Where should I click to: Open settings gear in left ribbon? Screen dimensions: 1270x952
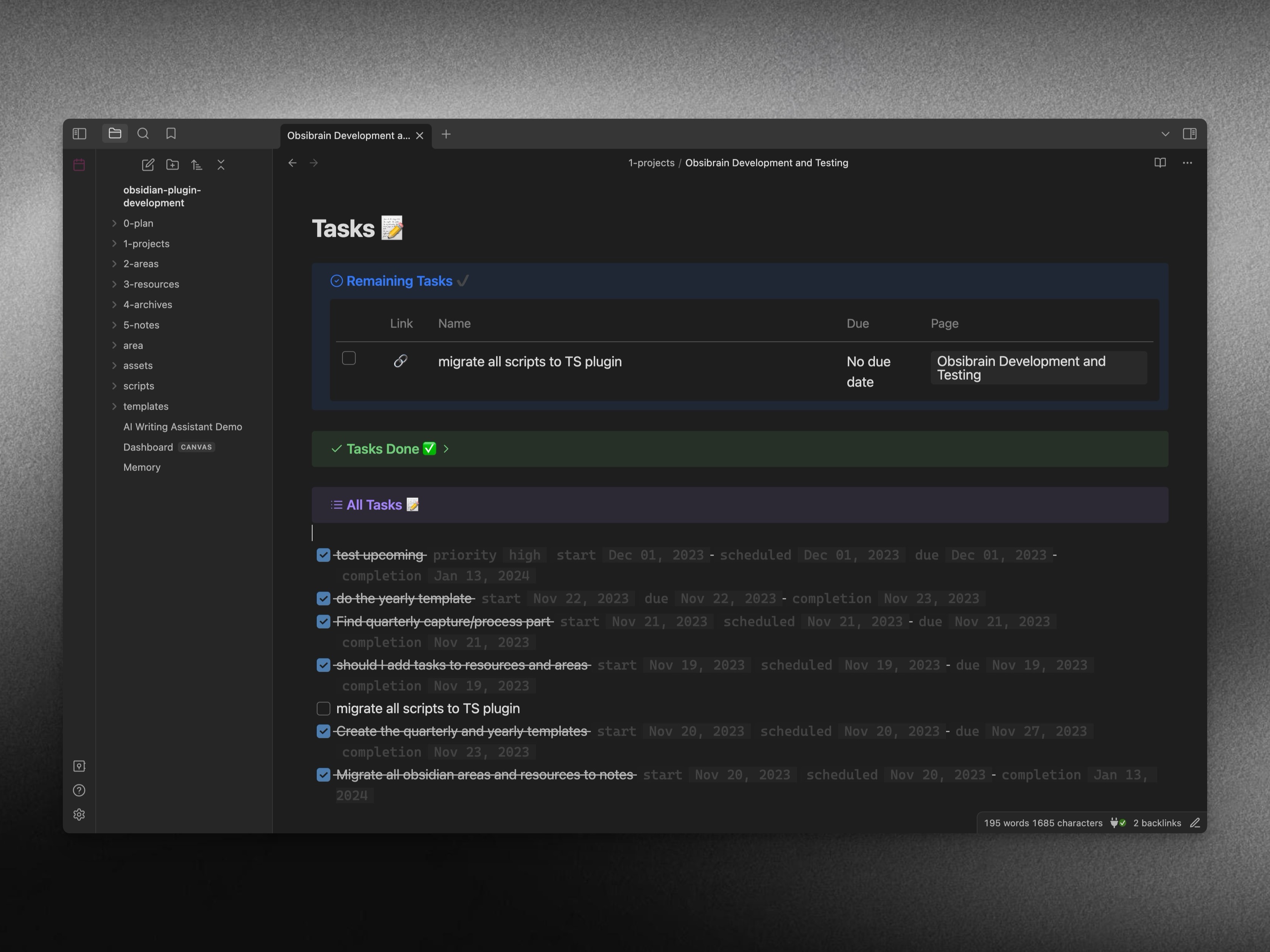click(79, 815)
